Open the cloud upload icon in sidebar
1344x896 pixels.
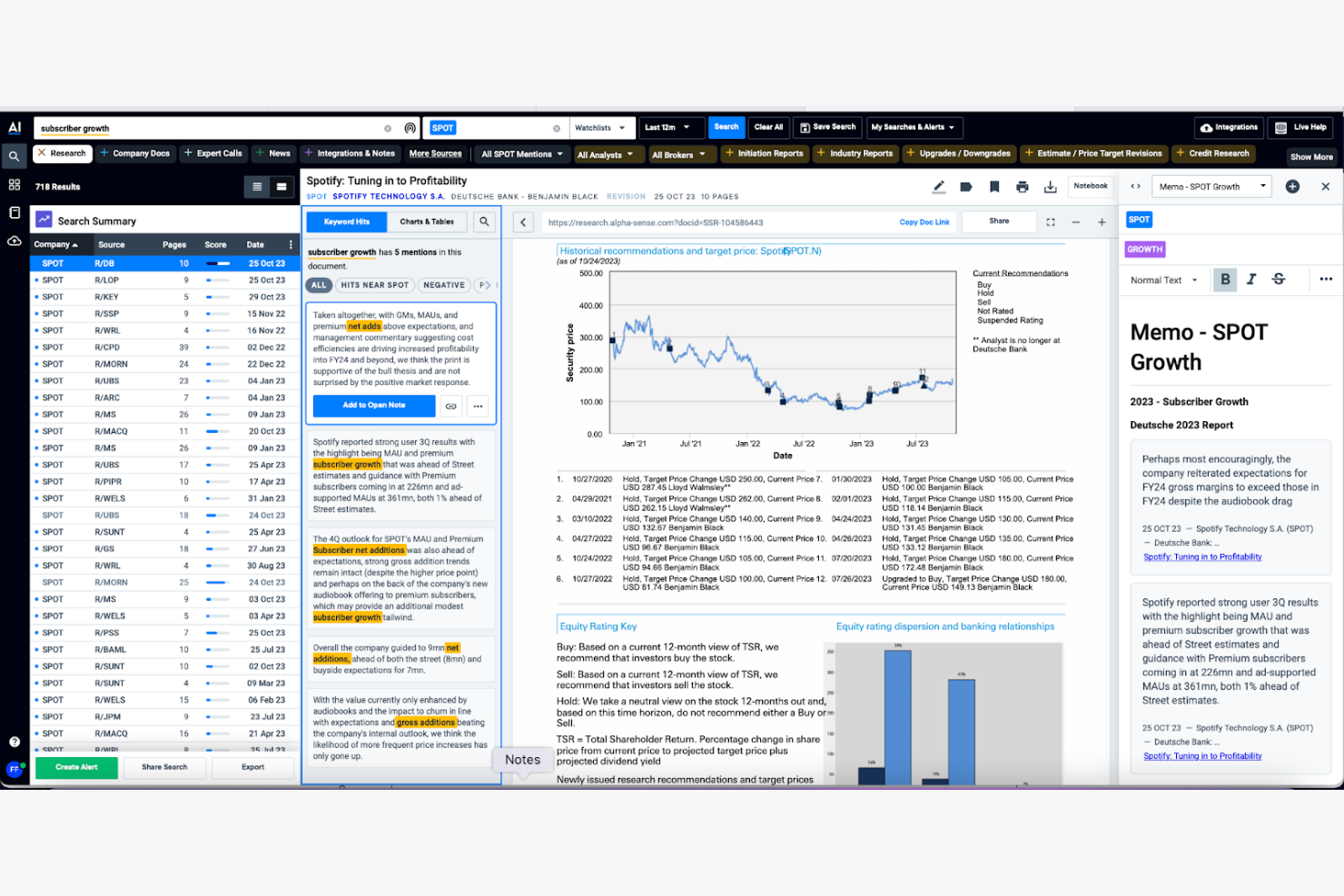tap(15, 241)
